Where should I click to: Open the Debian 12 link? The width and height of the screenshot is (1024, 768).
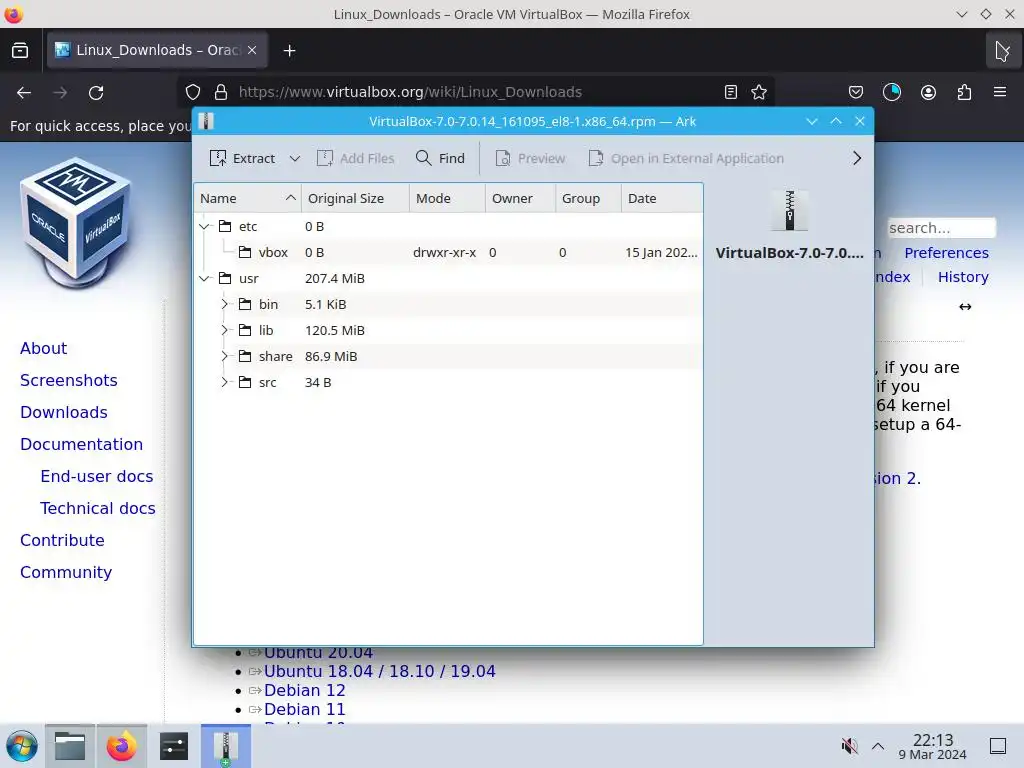[x=304, y=690]
